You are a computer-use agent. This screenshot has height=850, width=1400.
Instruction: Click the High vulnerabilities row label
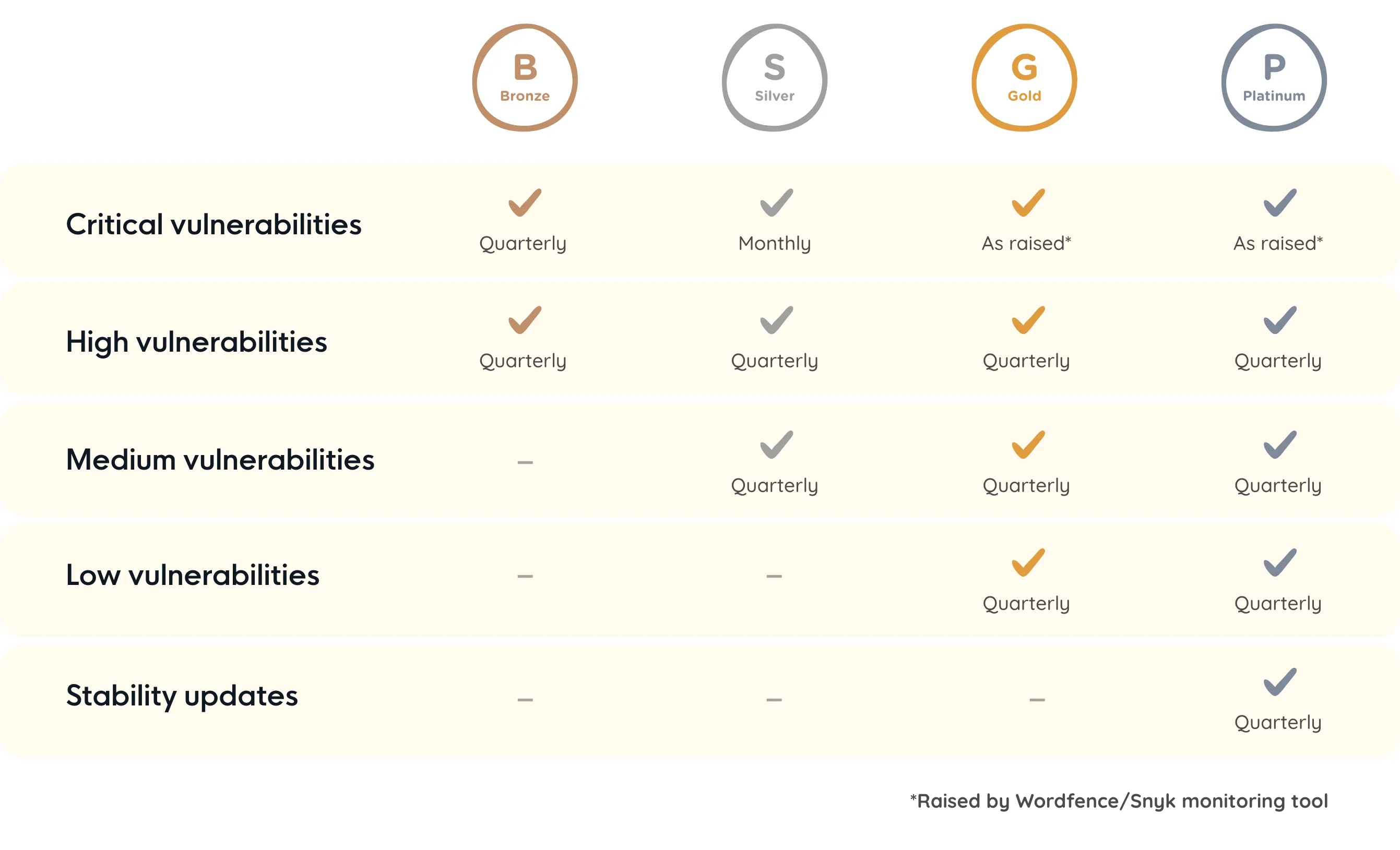197,342
